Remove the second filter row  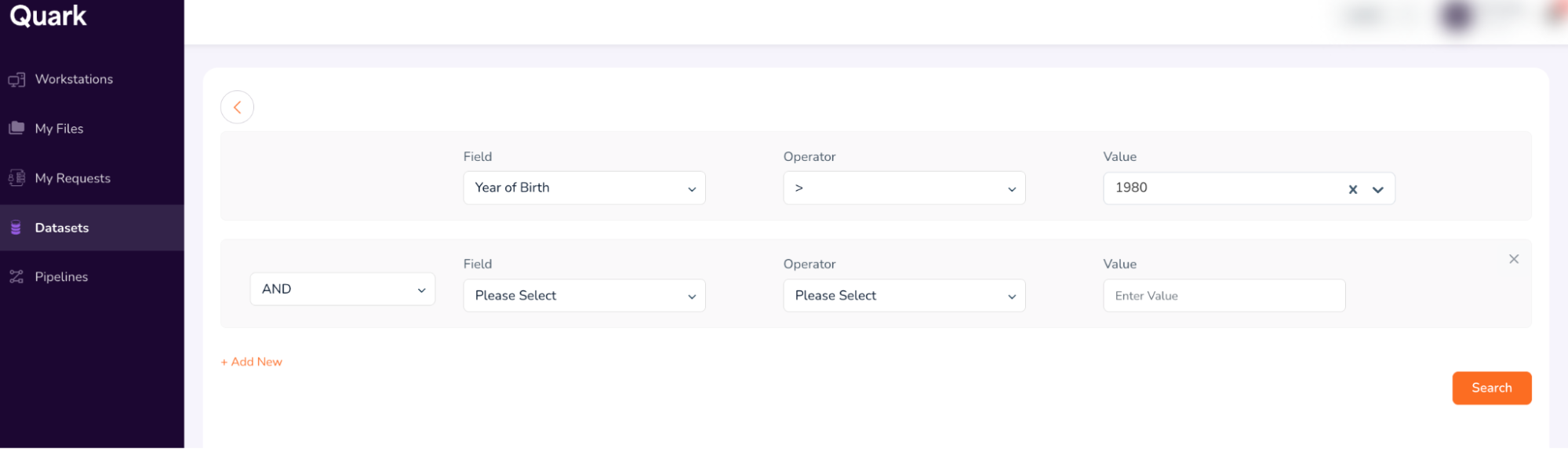[1514, 259]
